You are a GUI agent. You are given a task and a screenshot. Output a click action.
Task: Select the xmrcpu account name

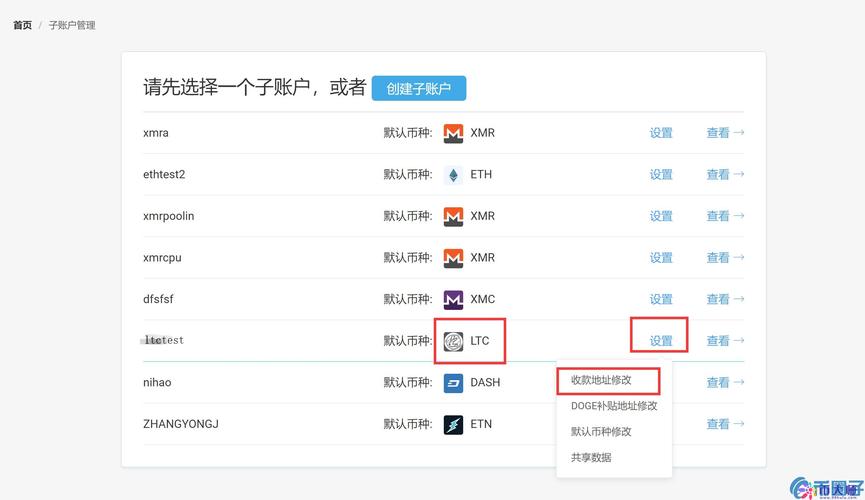click(x=162, y=258)
